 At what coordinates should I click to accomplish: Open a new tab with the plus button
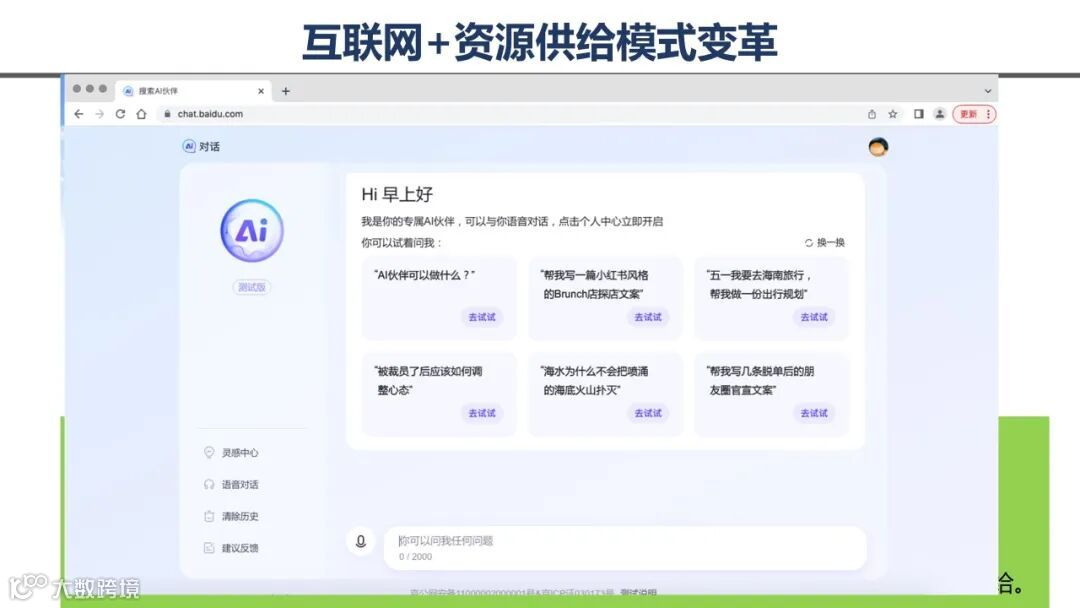tap(286, 91)
